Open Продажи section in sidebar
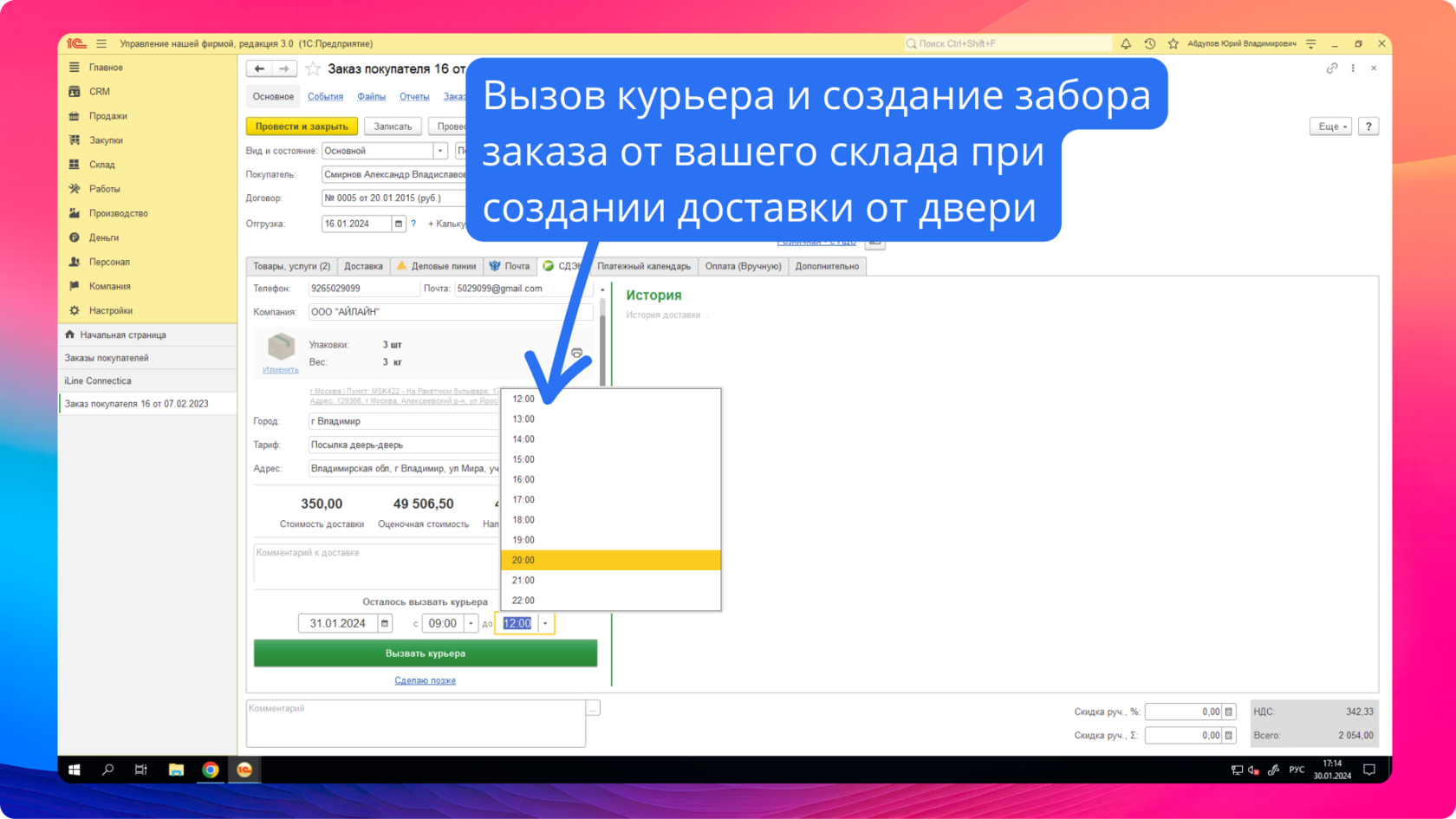 [107, 115]
